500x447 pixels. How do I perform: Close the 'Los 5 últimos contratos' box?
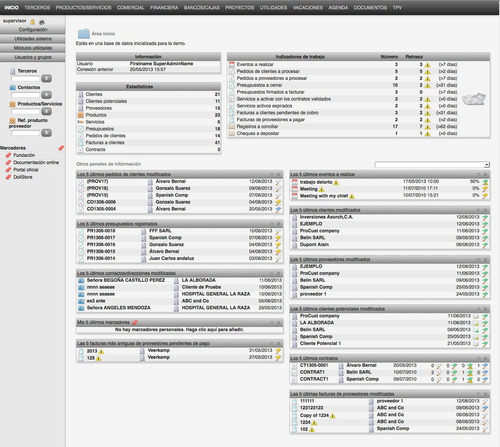(485, 358)
